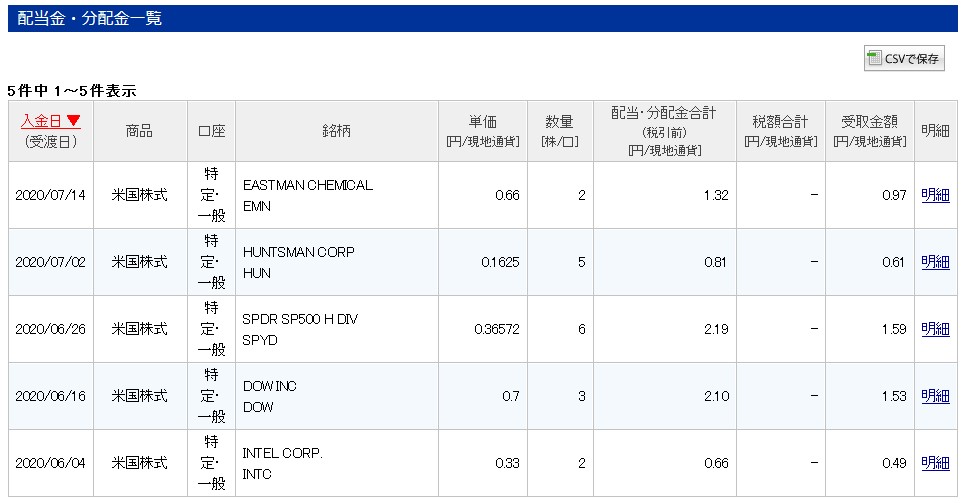Image resolution: width=963 pixels, height=503 pixels.
Task: Select the HUNTSMAN CORP HUN name cell
Action: click(x=299, y=262)
